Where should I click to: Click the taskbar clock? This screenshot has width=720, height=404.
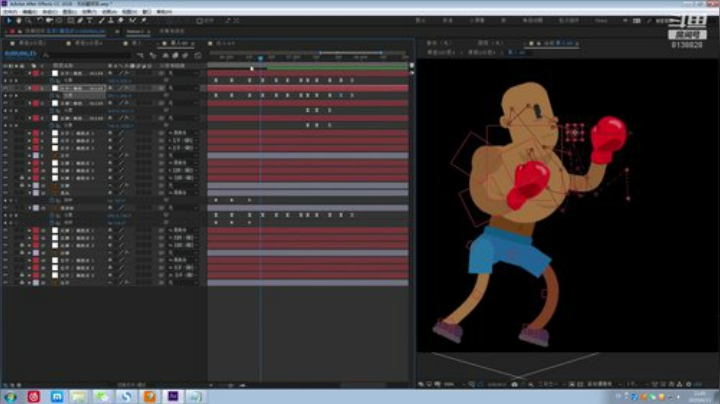(x=700, y=396)
